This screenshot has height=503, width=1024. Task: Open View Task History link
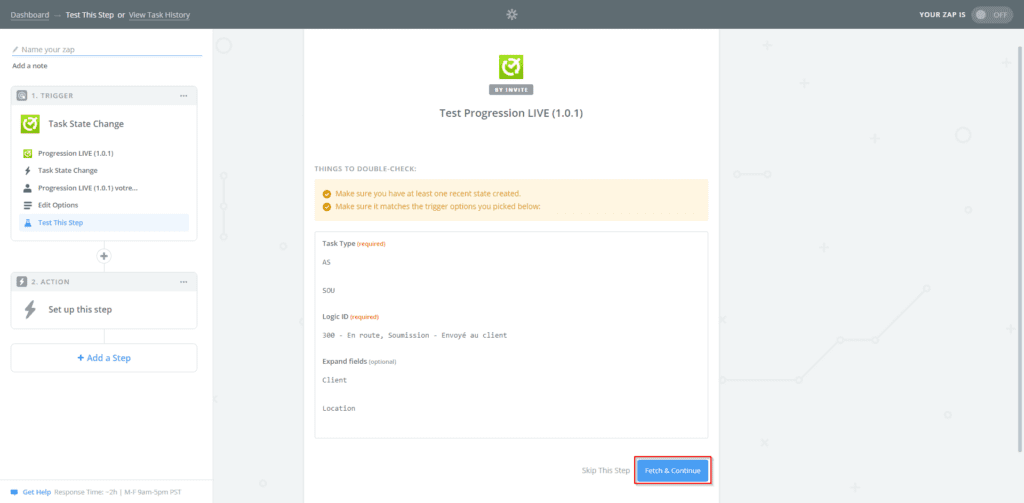(159, 14)
